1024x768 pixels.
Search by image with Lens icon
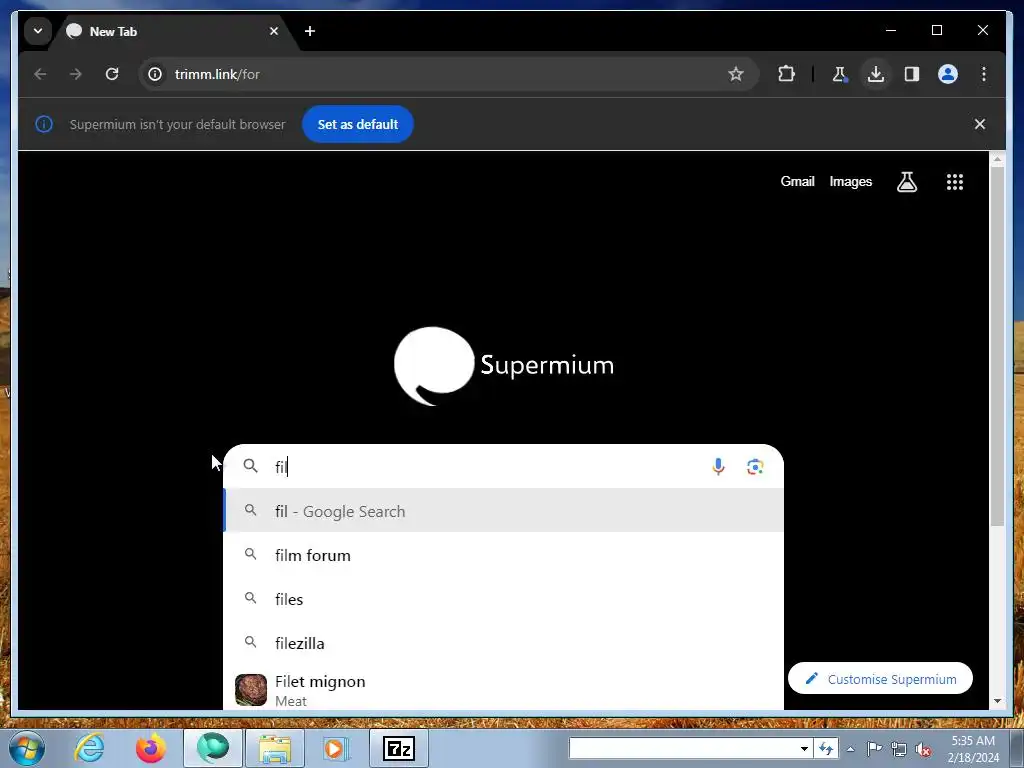(755, 467)
